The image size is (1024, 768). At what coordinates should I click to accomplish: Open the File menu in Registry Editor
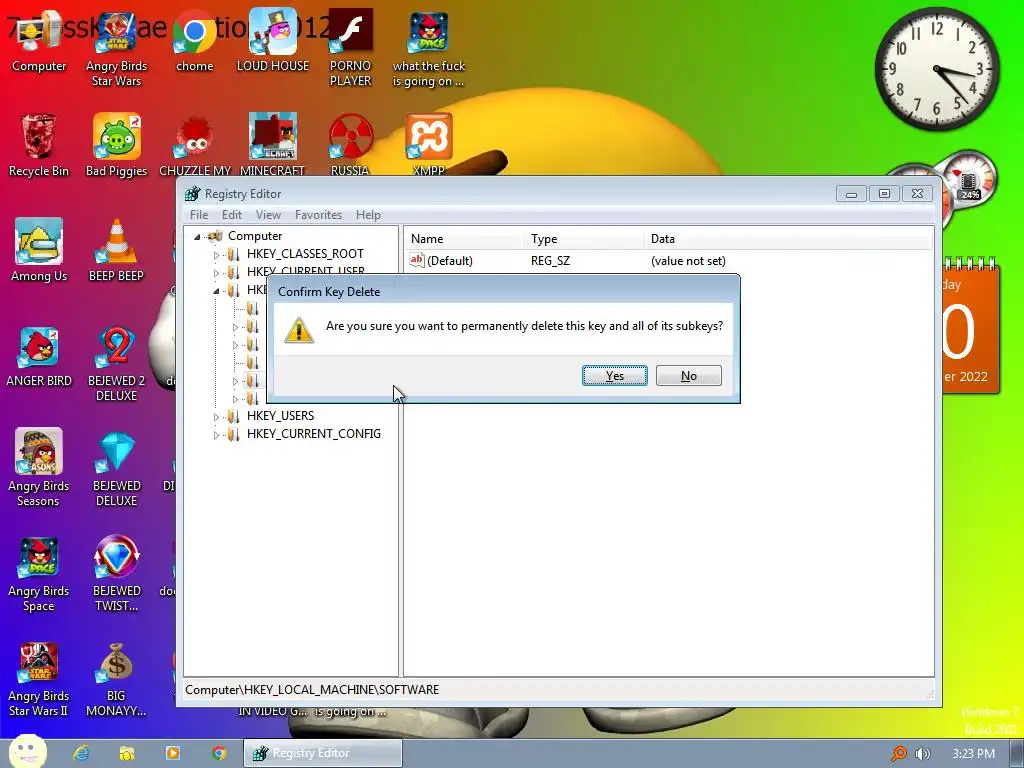coord(199,215)
